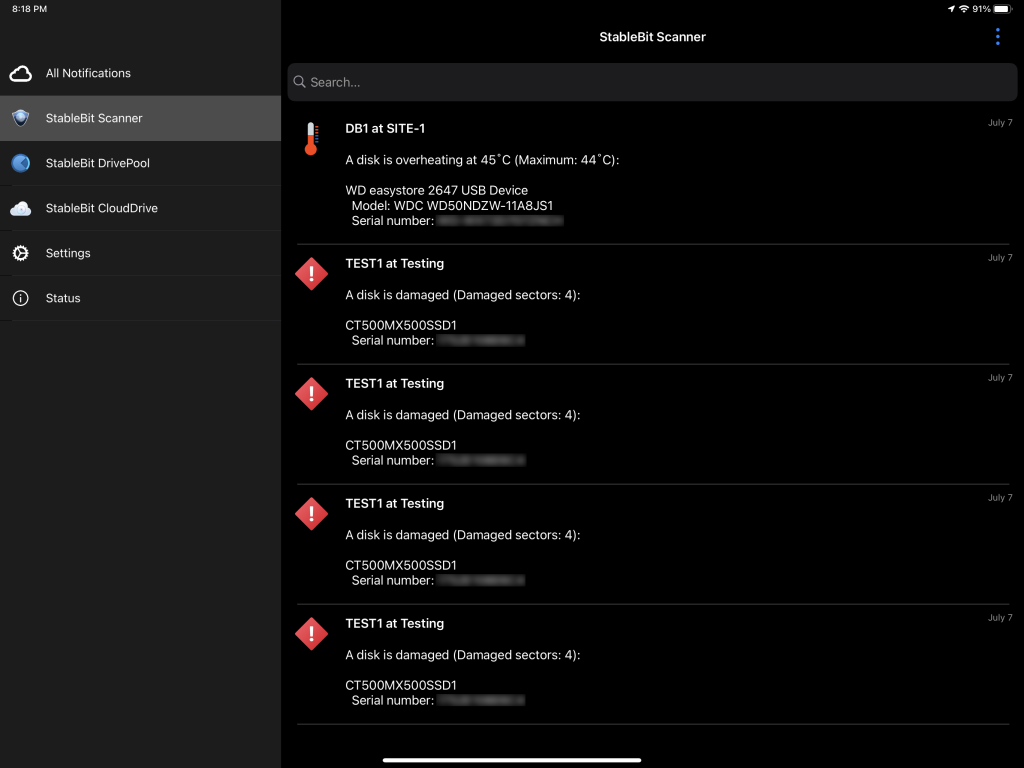Click the CloudDrive cloud icon
This screenshot has width=1024, height=768.
(x=21, y=208)
